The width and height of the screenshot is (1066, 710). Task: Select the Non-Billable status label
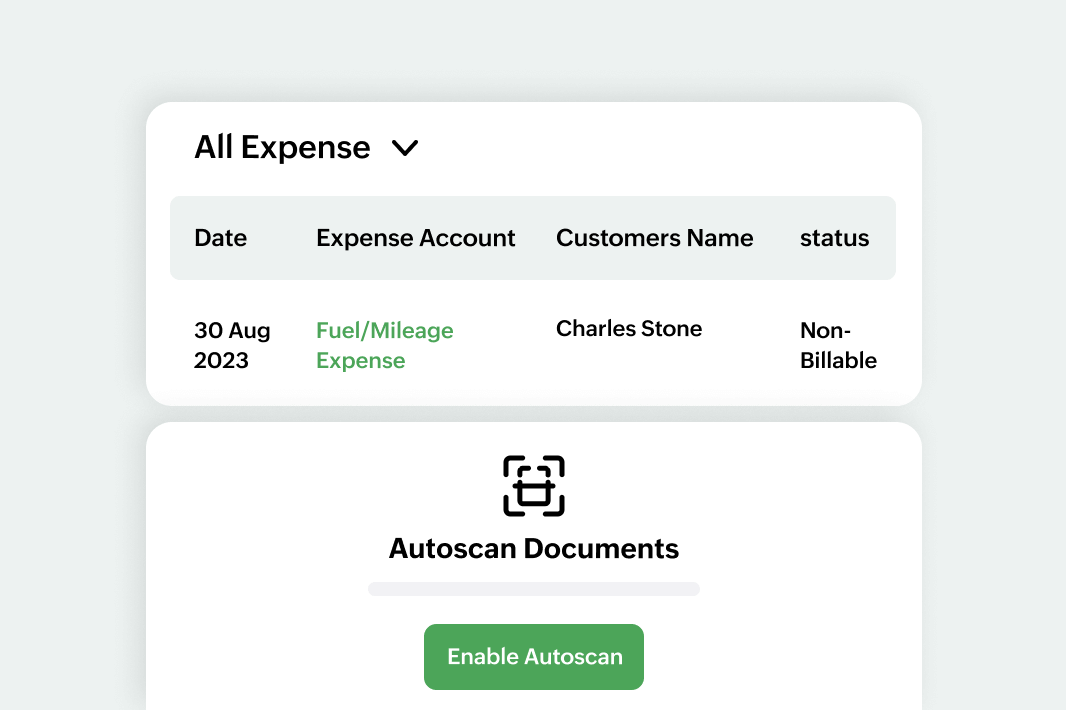(838, 345)
